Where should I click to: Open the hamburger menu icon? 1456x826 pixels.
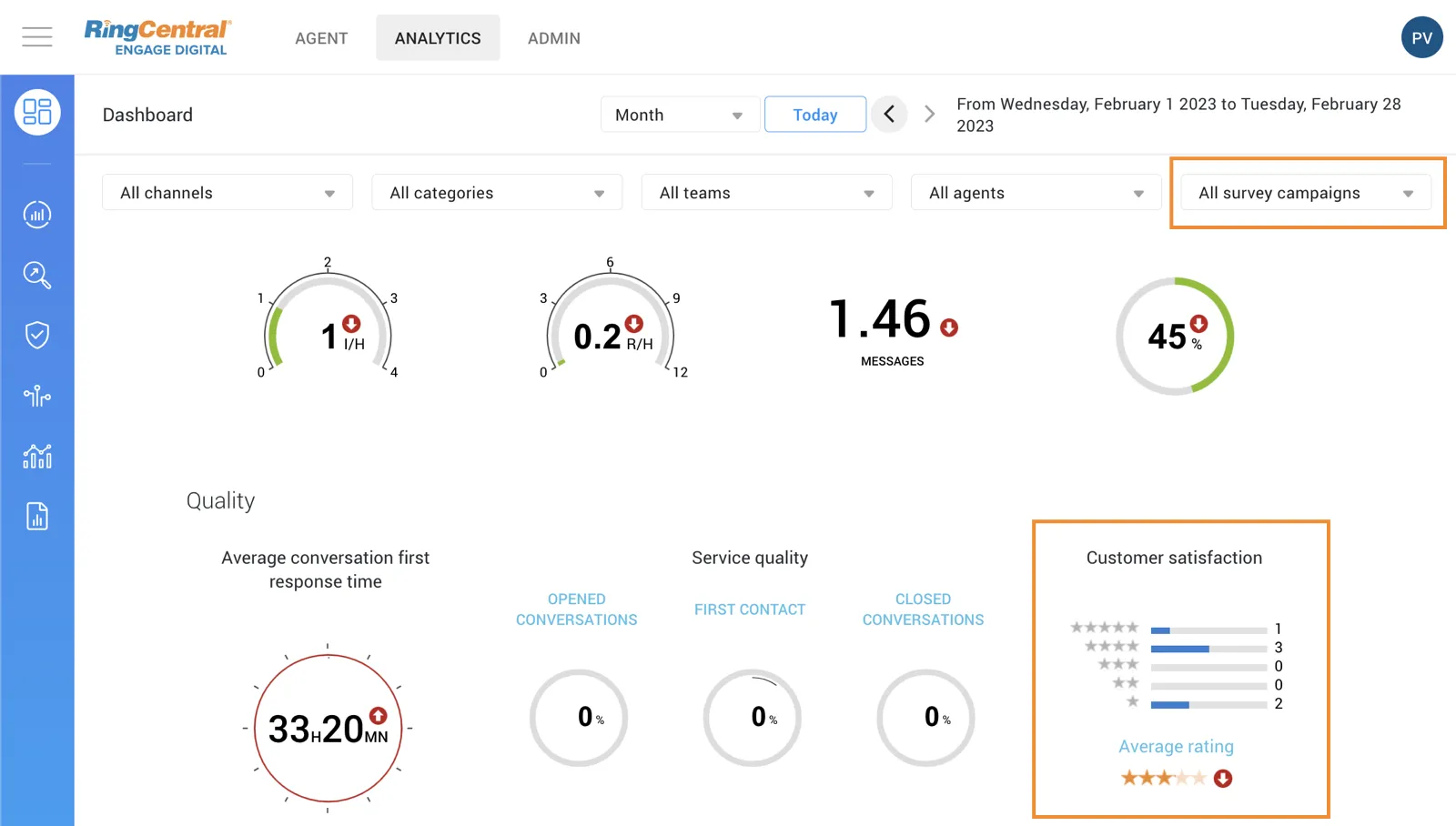37,37
